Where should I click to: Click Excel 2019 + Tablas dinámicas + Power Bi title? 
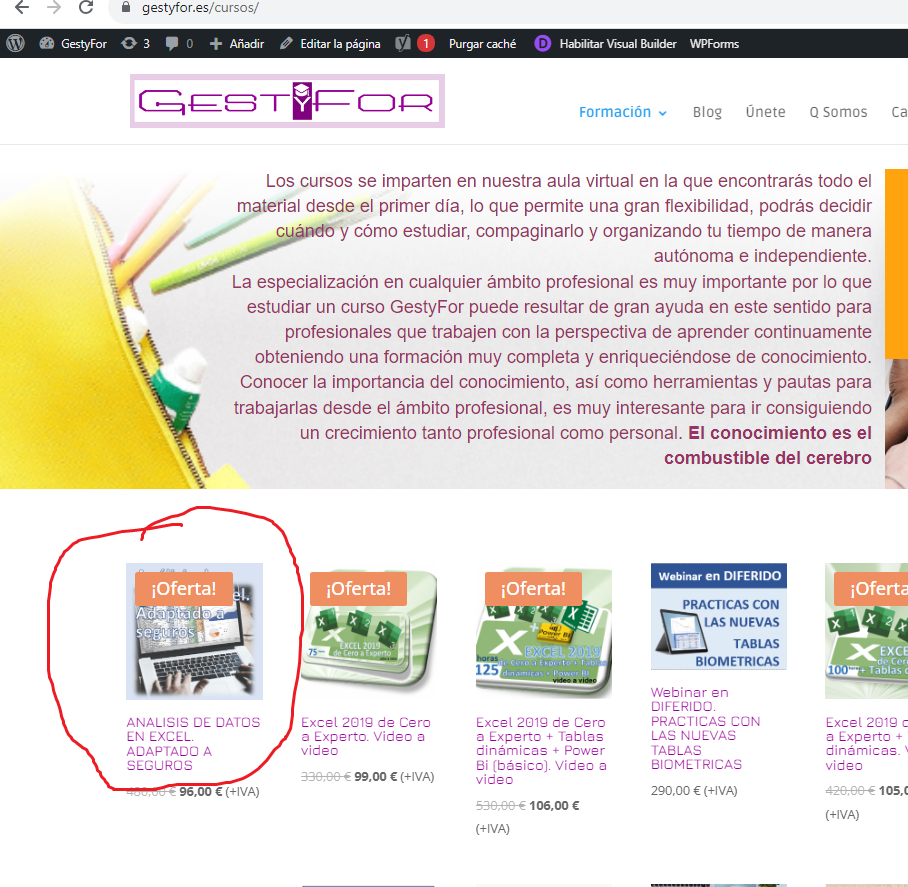(x=541, y=750)
